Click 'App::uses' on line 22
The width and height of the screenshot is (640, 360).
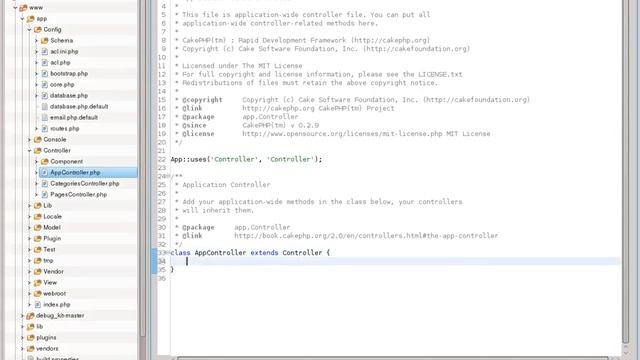(189, 160)
